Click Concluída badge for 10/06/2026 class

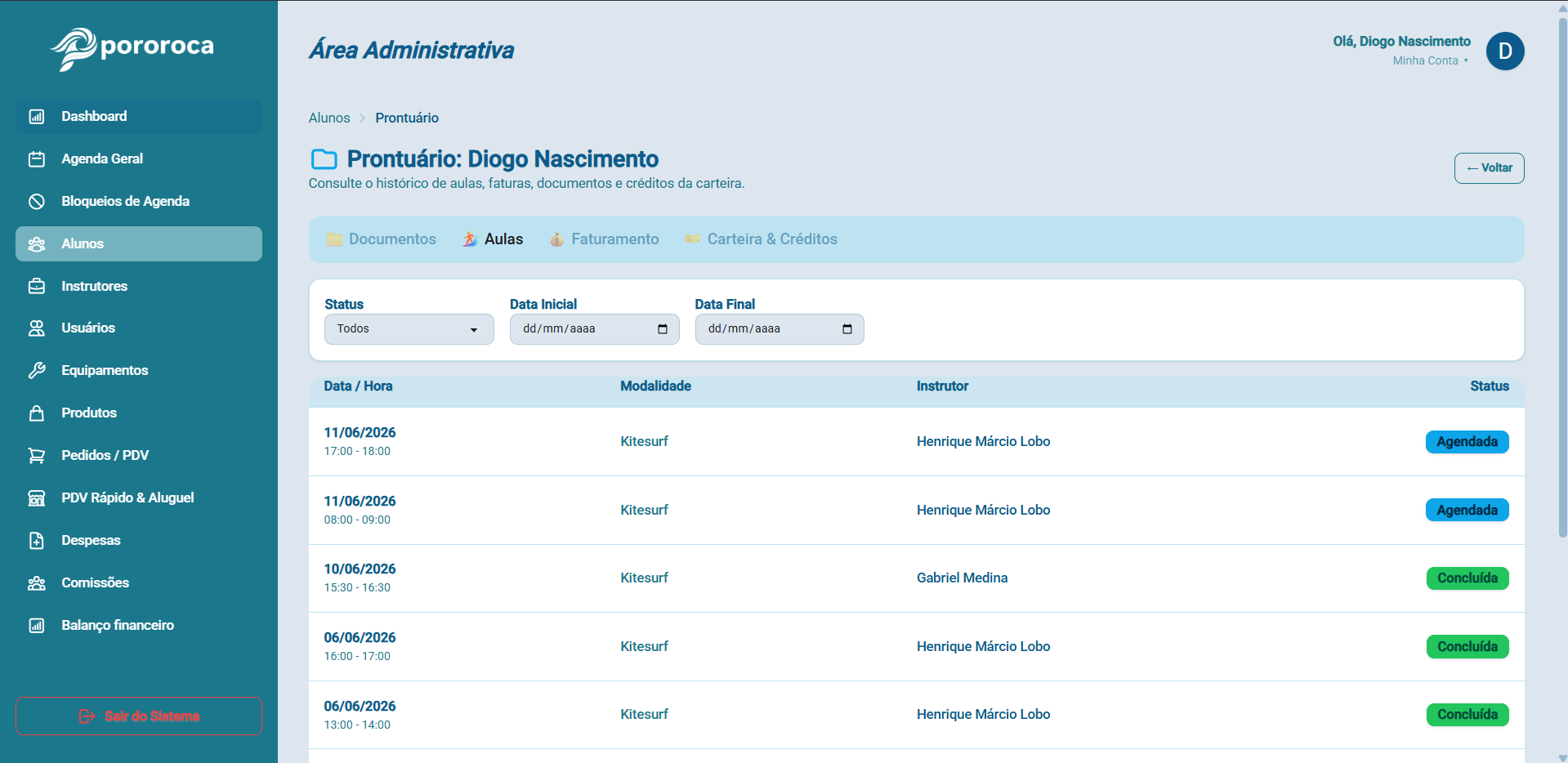tap(1467, 578)
